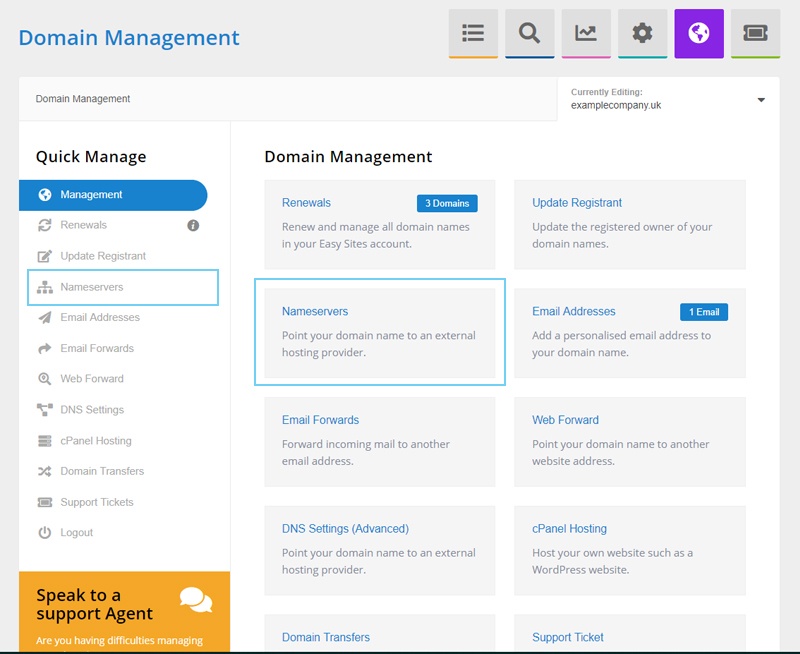Viewport: 800px width, 654px height.
Task: Click the Quick Manage heading
Action: [91, 157]
